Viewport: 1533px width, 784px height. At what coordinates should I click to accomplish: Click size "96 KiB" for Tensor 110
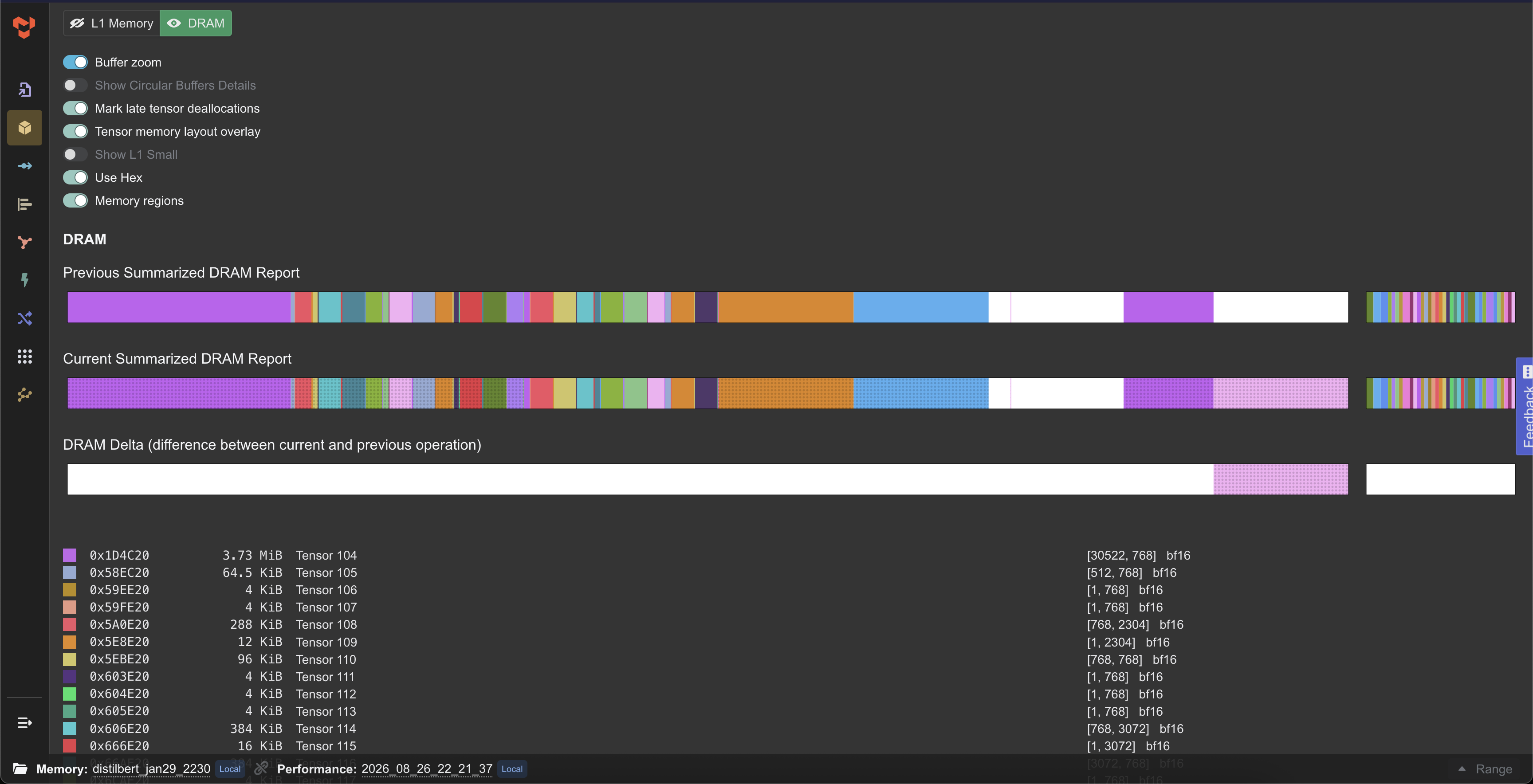(259, 659)
